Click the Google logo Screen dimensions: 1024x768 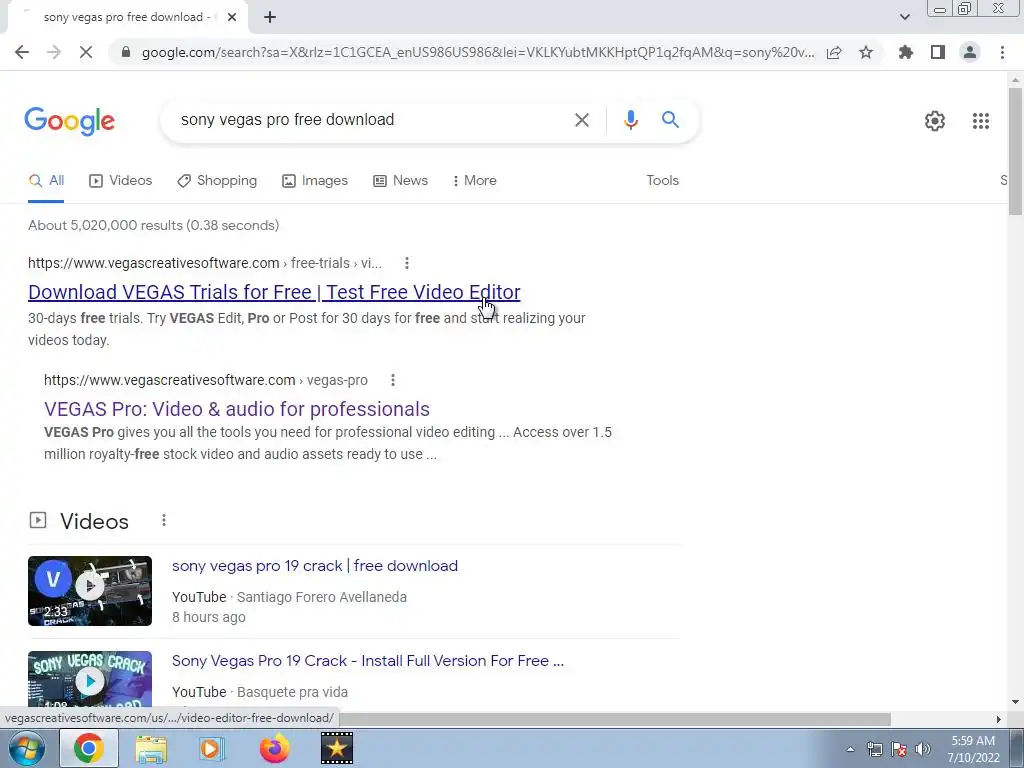click(70, 121)
